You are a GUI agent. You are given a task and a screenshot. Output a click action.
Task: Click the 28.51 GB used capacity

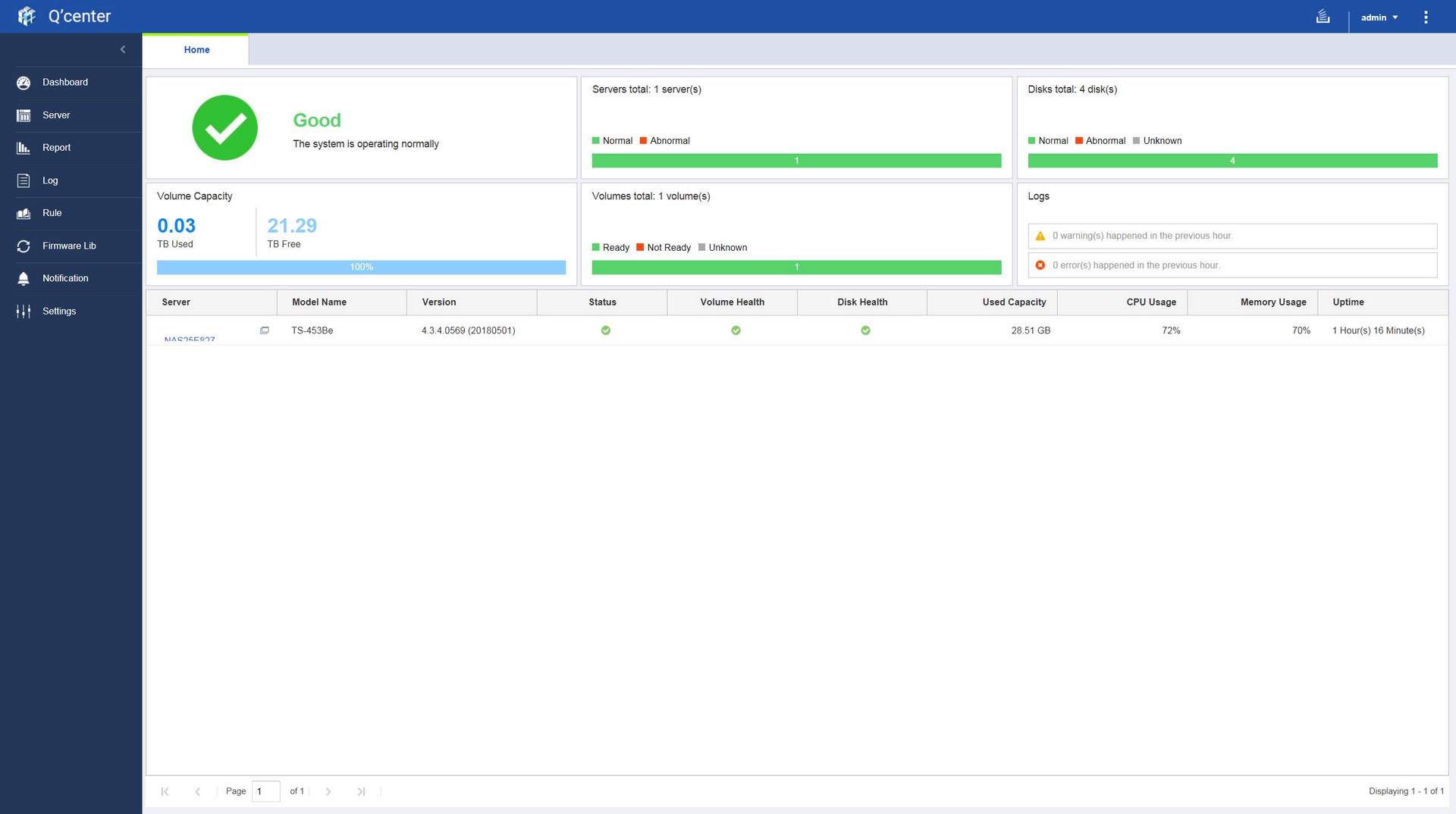pos(1031,331)
